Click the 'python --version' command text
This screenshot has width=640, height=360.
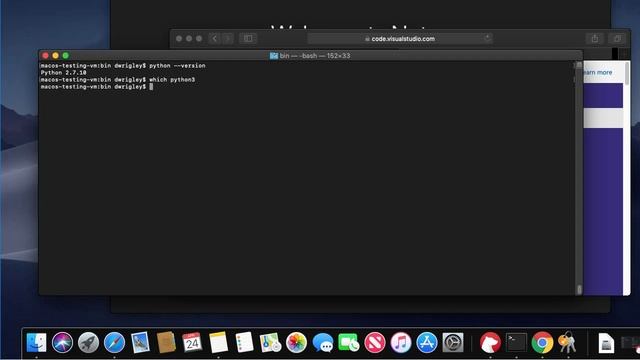[177, 65]
